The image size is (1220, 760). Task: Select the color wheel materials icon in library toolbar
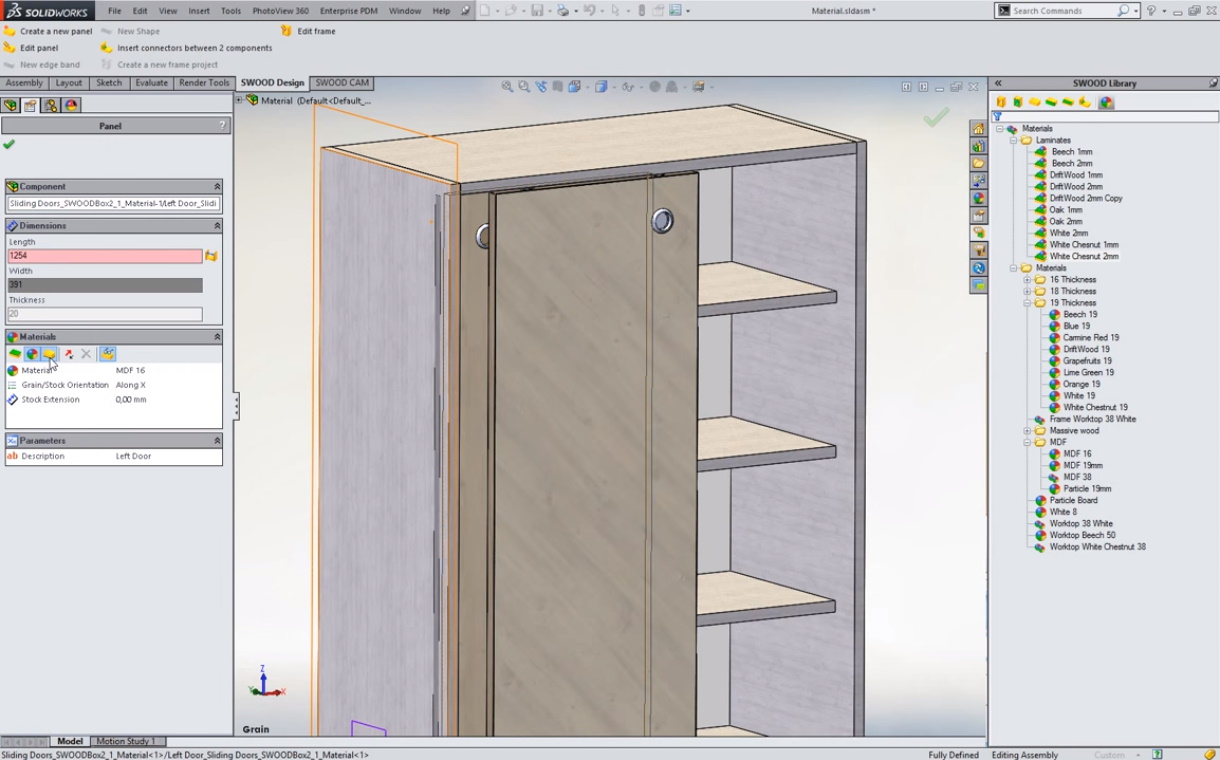pos(1106,102)
